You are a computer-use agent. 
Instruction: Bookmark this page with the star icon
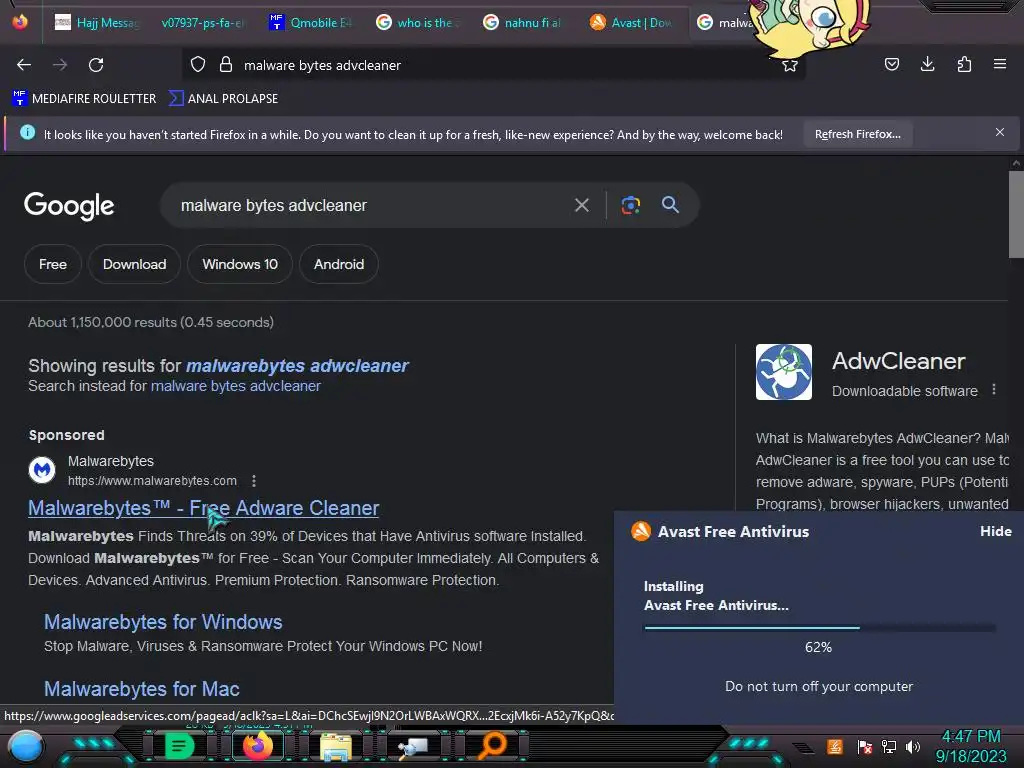pos(790,65)
